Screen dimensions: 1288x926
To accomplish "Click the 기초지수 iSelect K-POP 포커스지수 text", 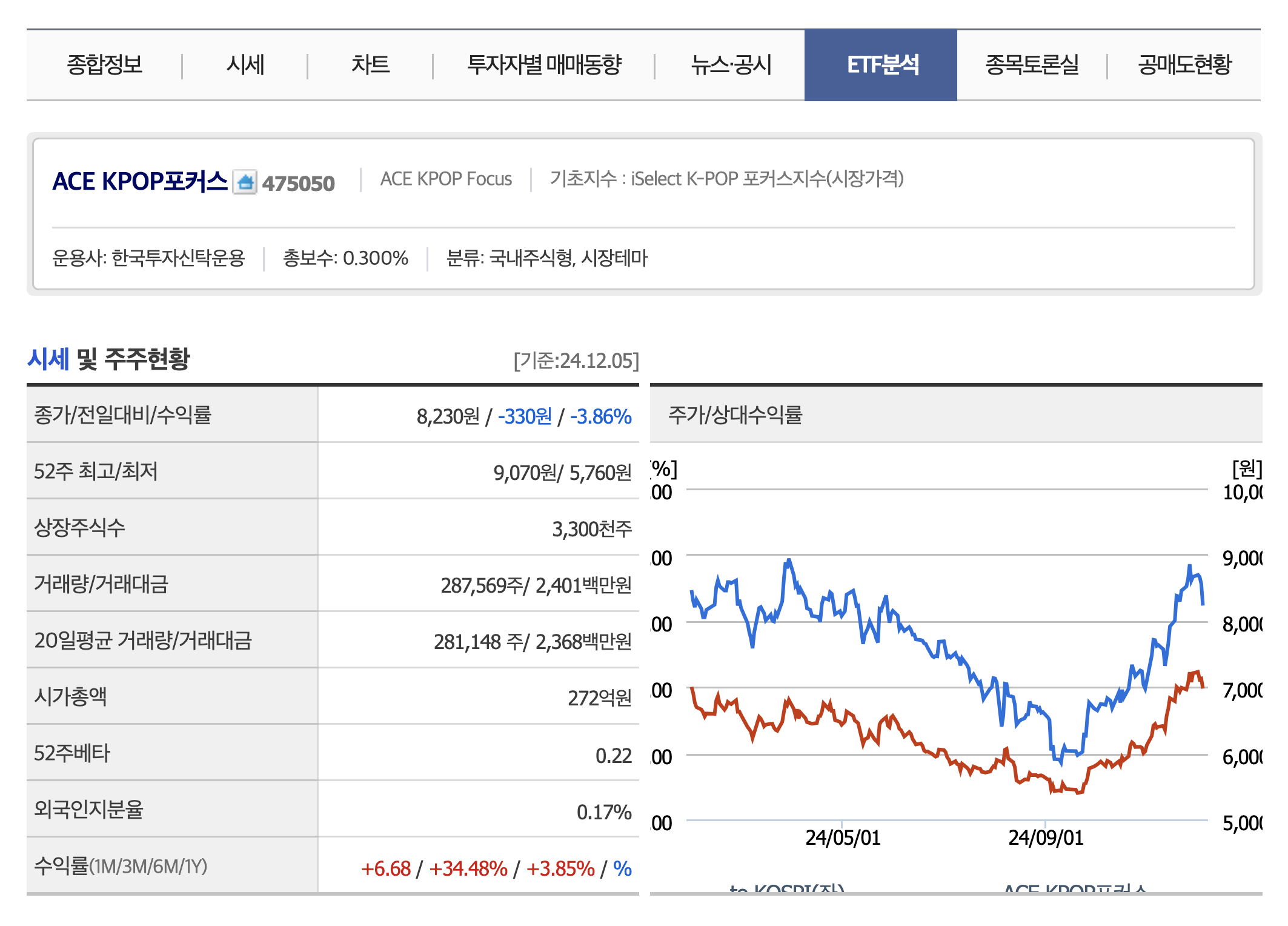I will (x=726, y=179).
